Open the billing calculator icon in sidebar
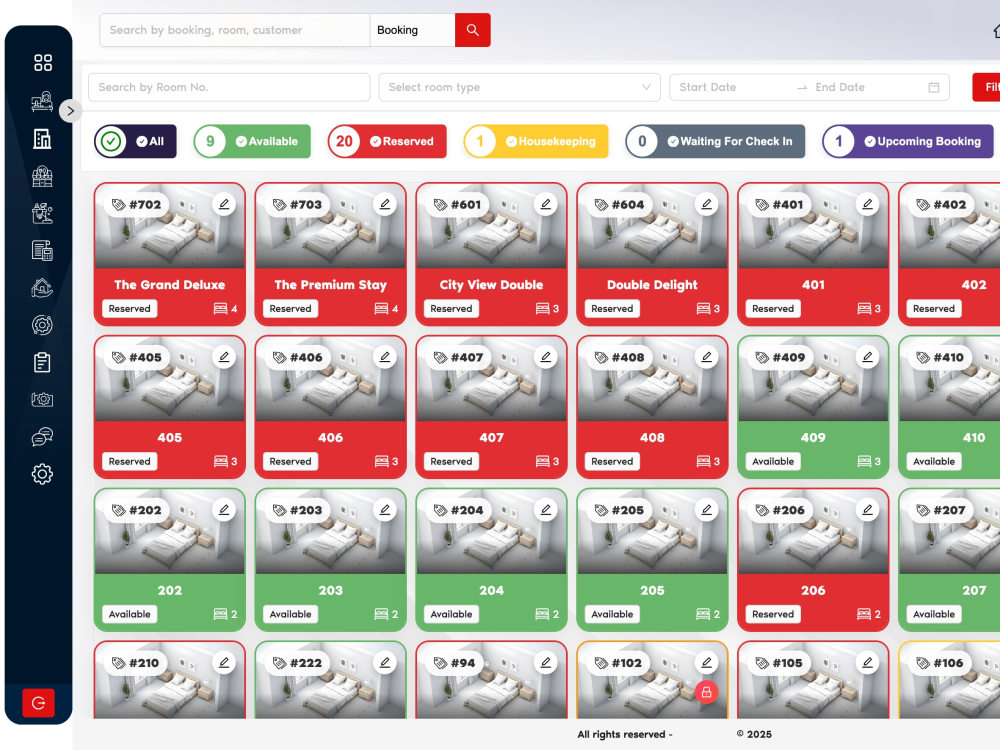The width and height of the screenshot is (1000, 750). pyautogui.click(x=43, y=251)
